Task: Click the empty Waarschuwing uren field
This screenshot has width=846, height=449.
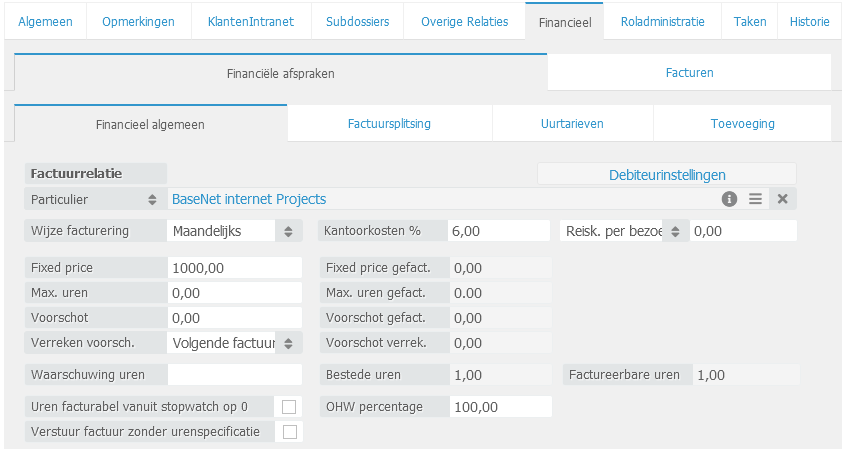Action: point(235,375)
